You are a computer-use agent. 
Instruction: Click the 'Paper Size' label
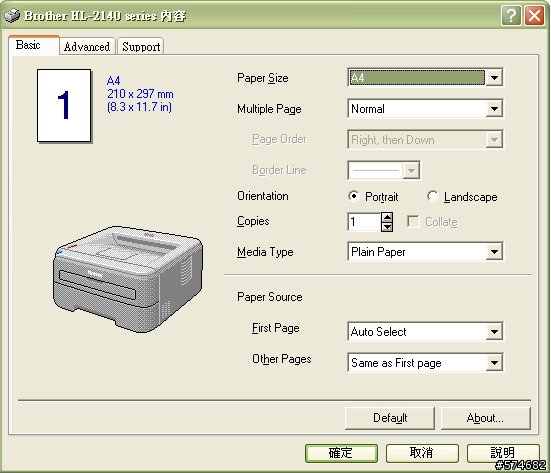point(262,78)
